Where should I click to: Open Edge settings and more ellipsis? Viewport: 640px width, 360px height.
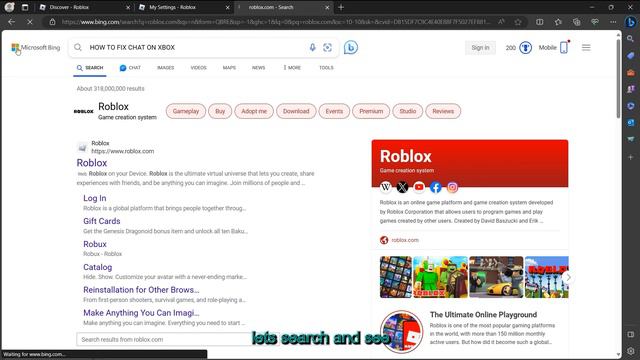613,22
